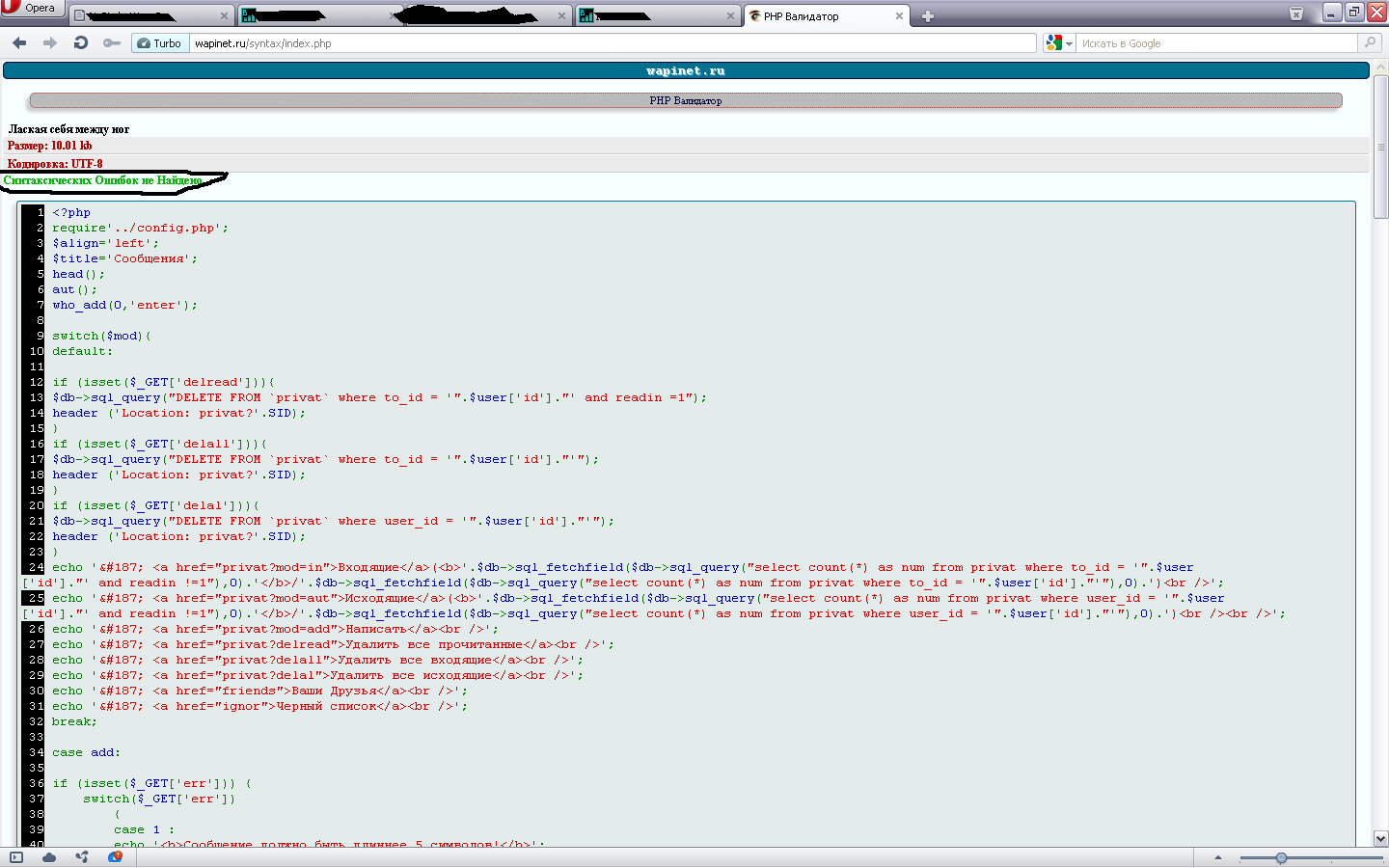Toggle the Opera panels sidebar
The image size is (1389, 868).
16,856
